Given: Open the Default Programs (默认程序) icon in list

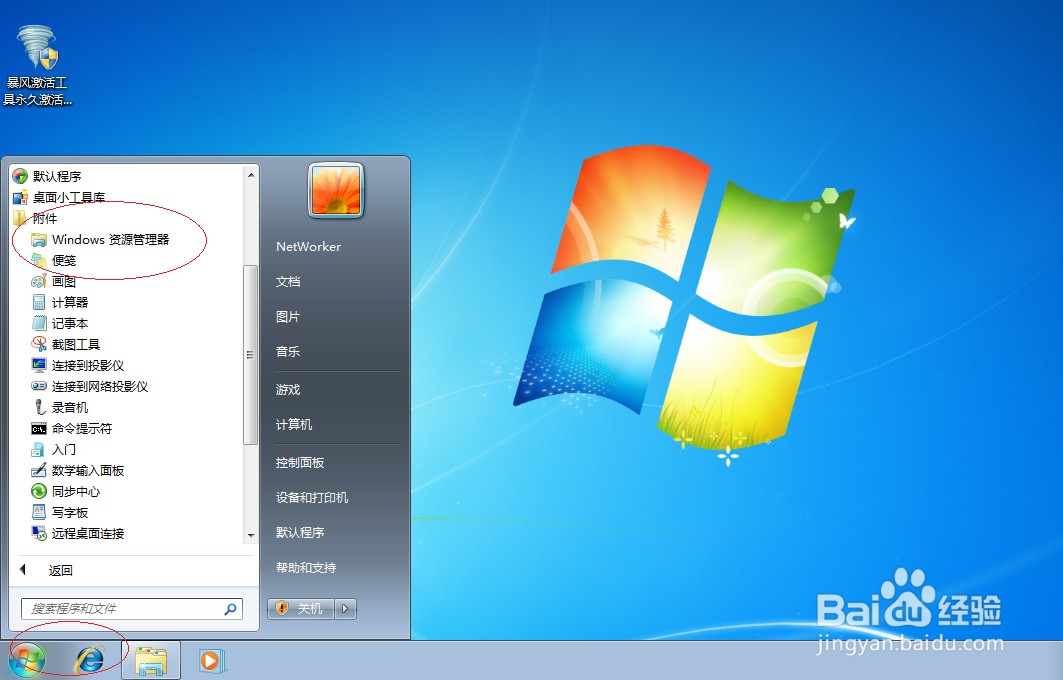Looking at the screenshot, I should 20,176.
